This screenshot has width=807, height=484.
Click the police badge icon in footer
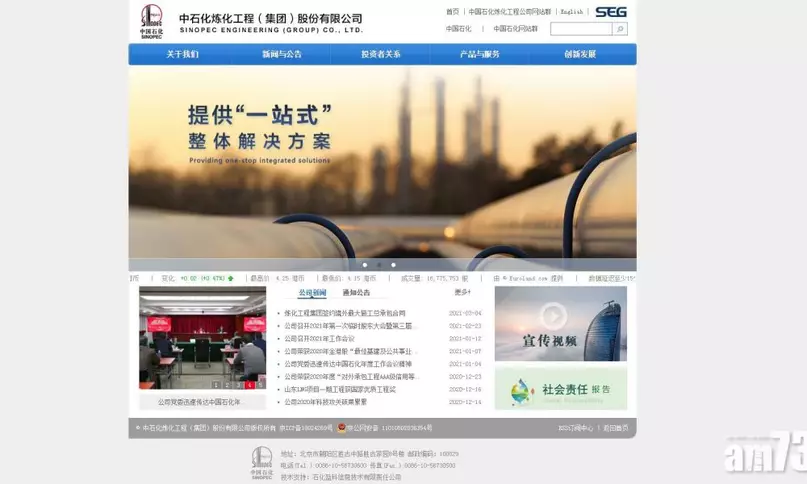click(341, 428)
